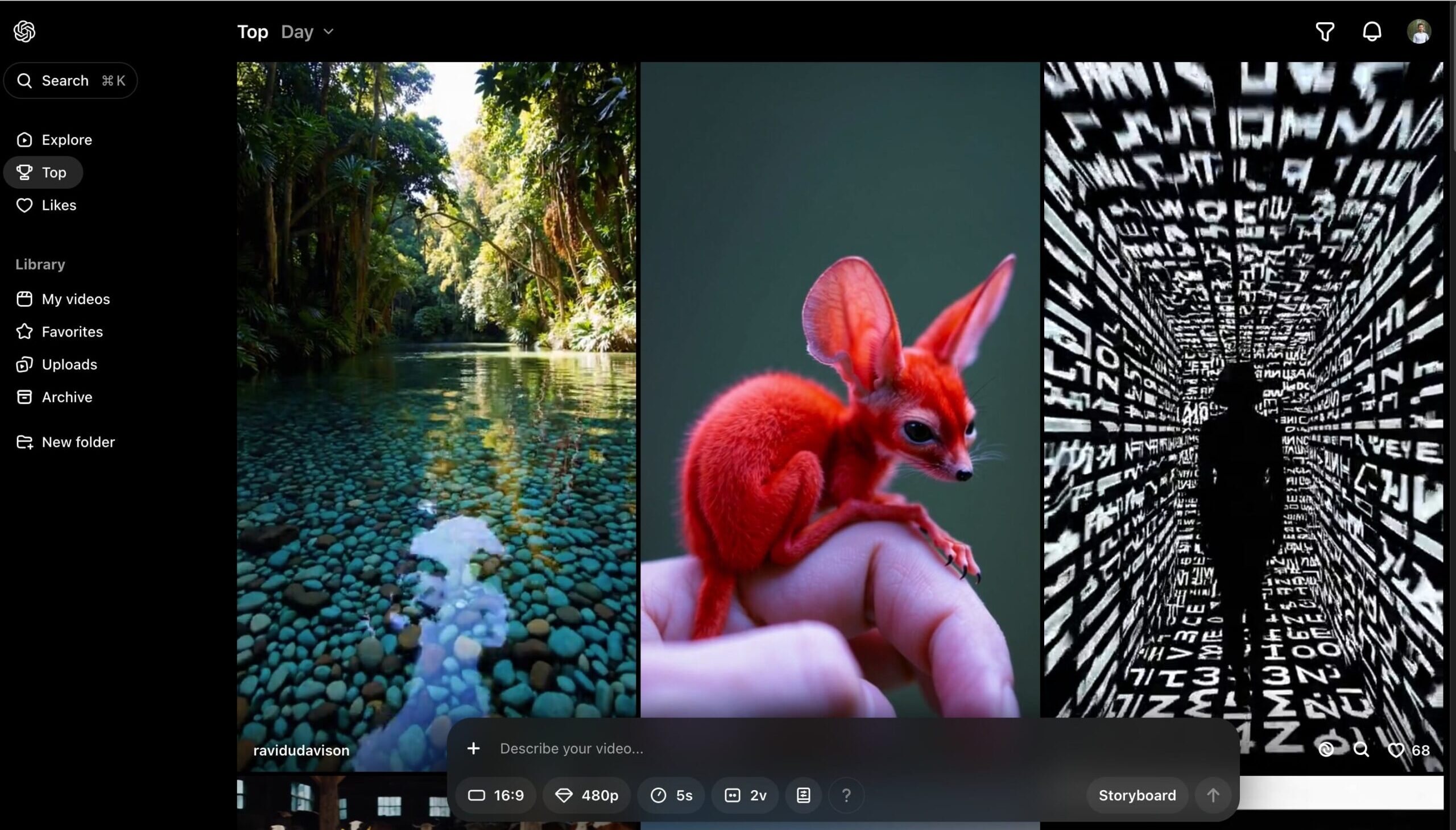Open the 2v variations selector

pos(745,795)
